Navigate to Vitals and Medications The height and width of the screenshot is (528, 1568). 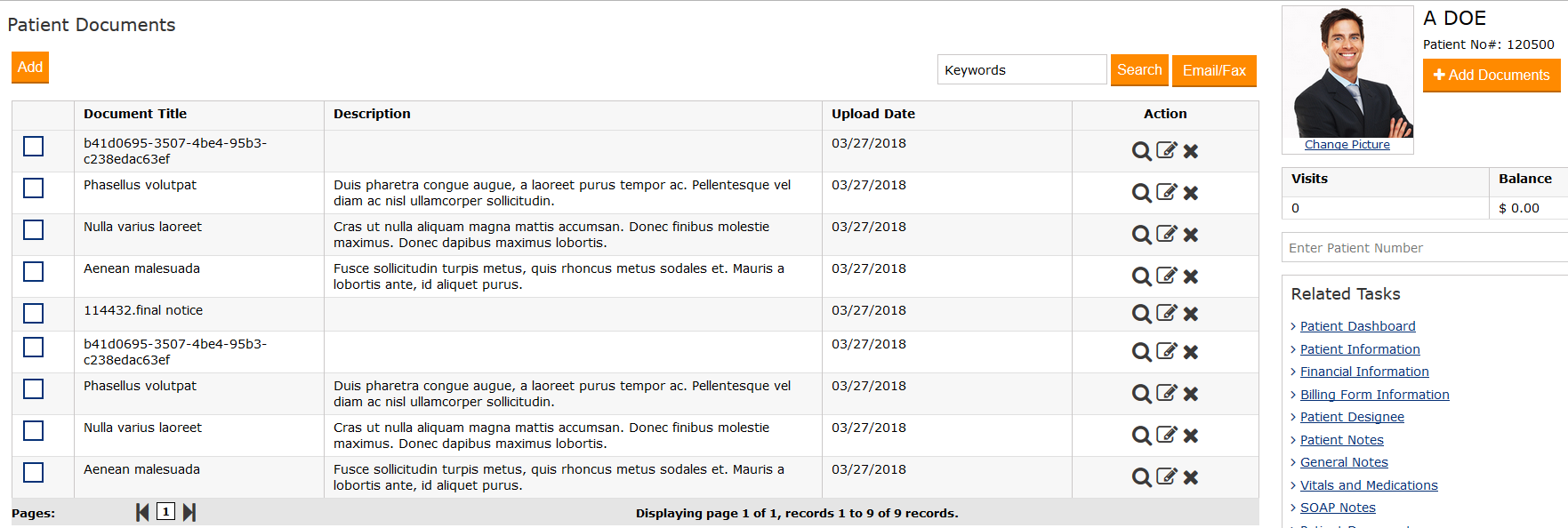(x=1369, y=485)
